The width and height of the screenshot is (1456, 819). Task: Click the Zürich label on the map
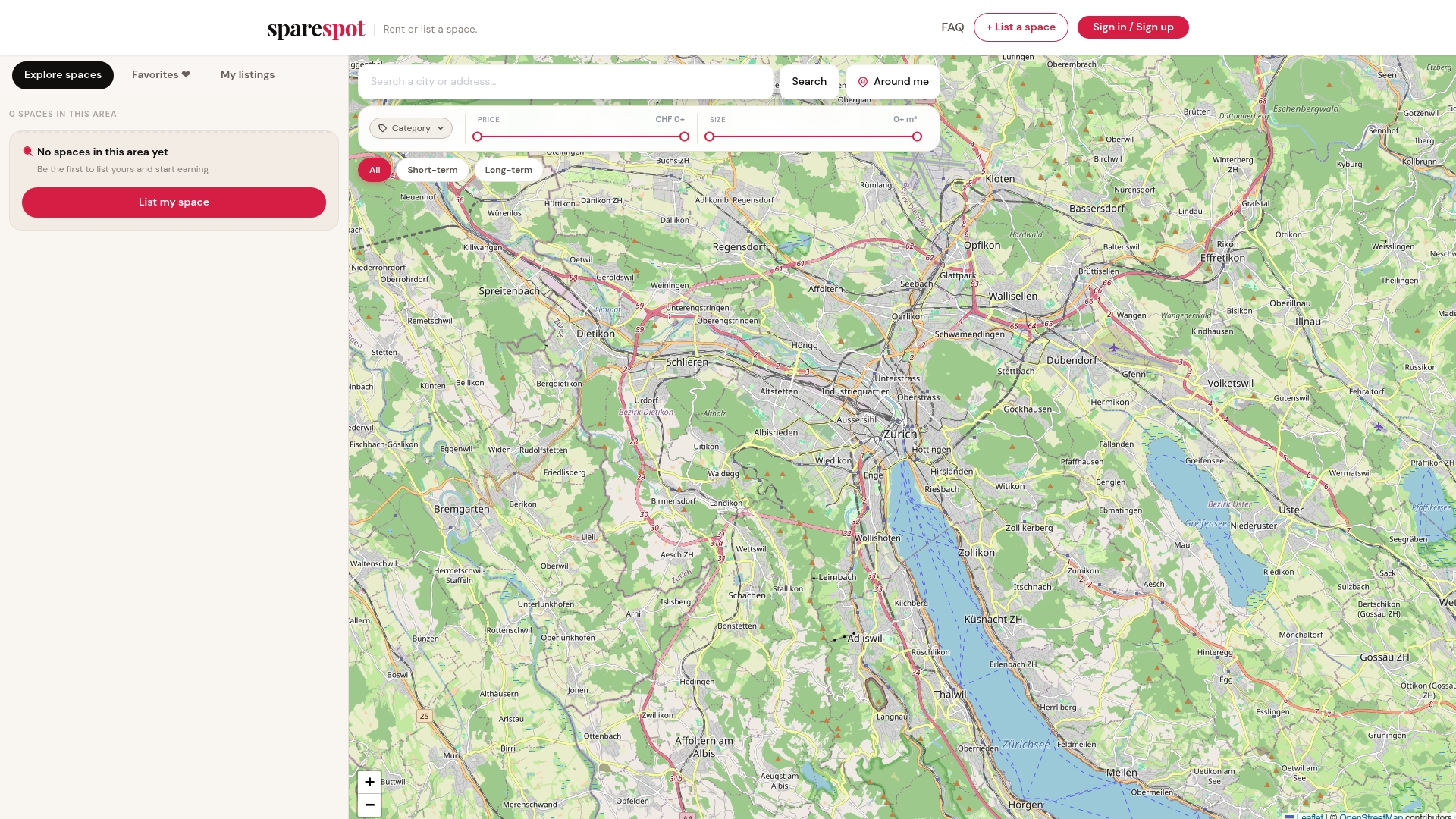pyautogui.click(x=900, y=435)
